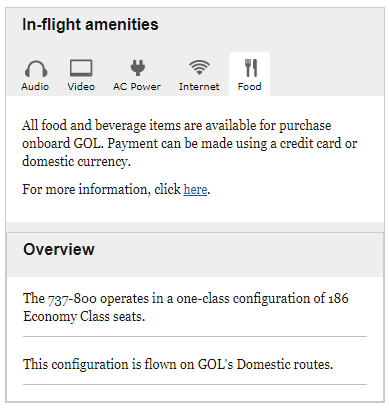Open the AC Power tab label
Screen dimensions: 390x409
coord(137,87)
